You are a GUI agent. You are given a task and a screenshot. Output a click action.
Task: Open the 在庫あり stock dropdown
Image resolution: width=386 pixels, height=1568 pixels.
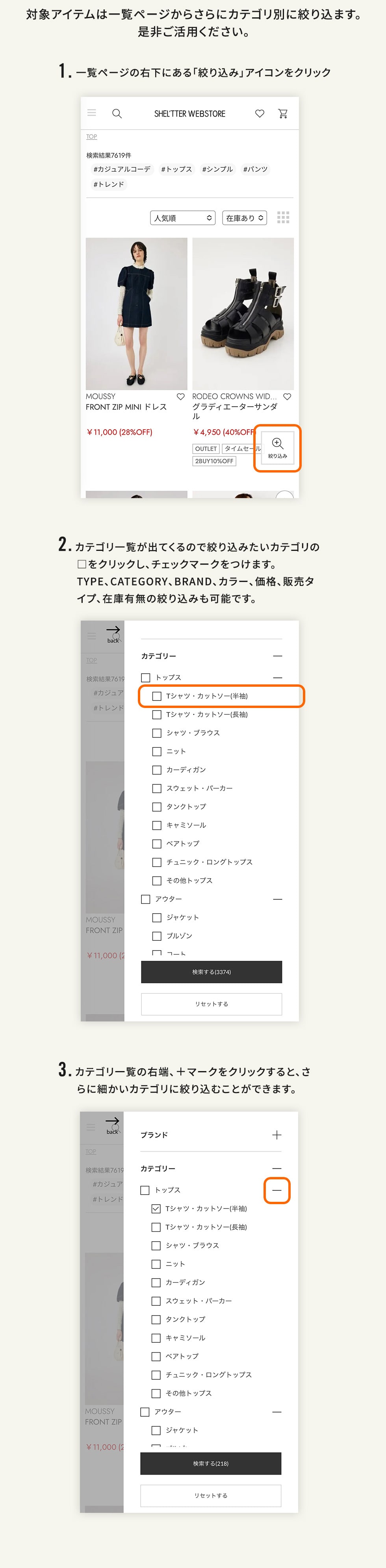(245, 217)
